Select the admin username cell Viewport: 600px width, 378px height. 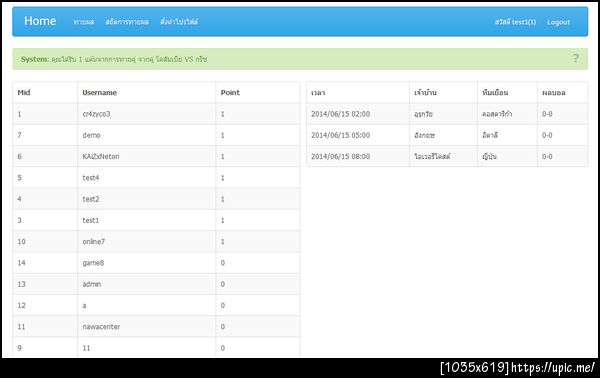pos(92,284)
